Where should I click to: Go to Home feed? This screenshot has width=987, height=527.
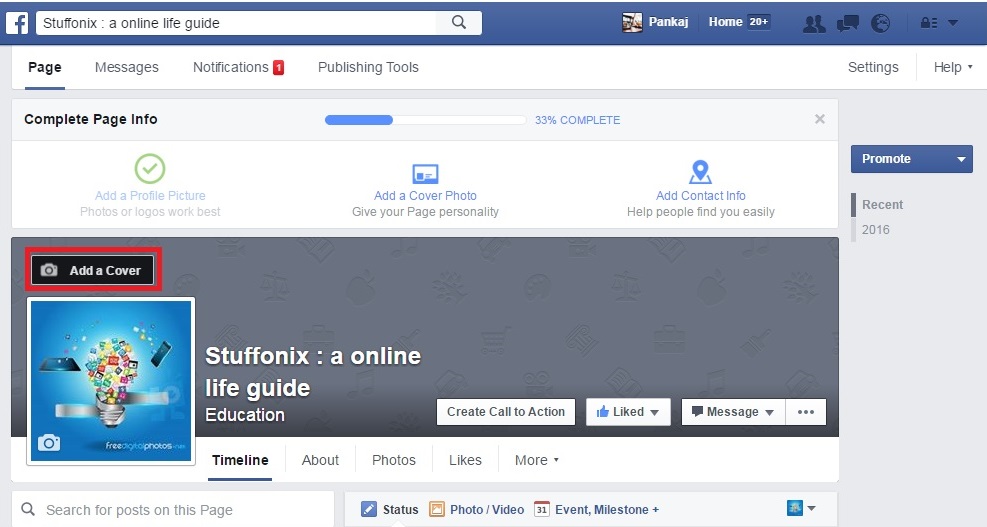coord(725,22)
